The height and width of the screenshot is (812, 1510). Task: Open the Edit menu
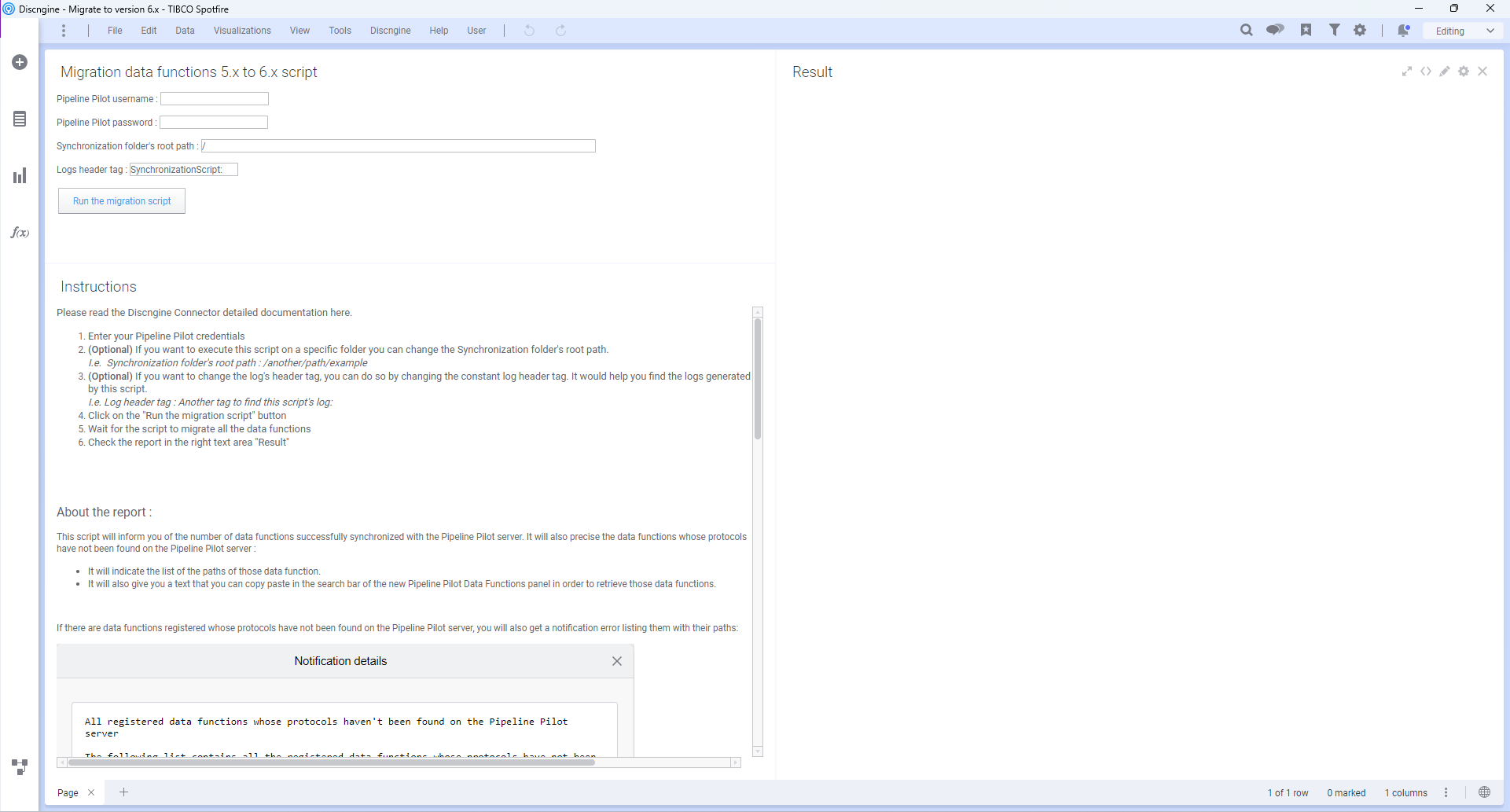tap(149, 31)
